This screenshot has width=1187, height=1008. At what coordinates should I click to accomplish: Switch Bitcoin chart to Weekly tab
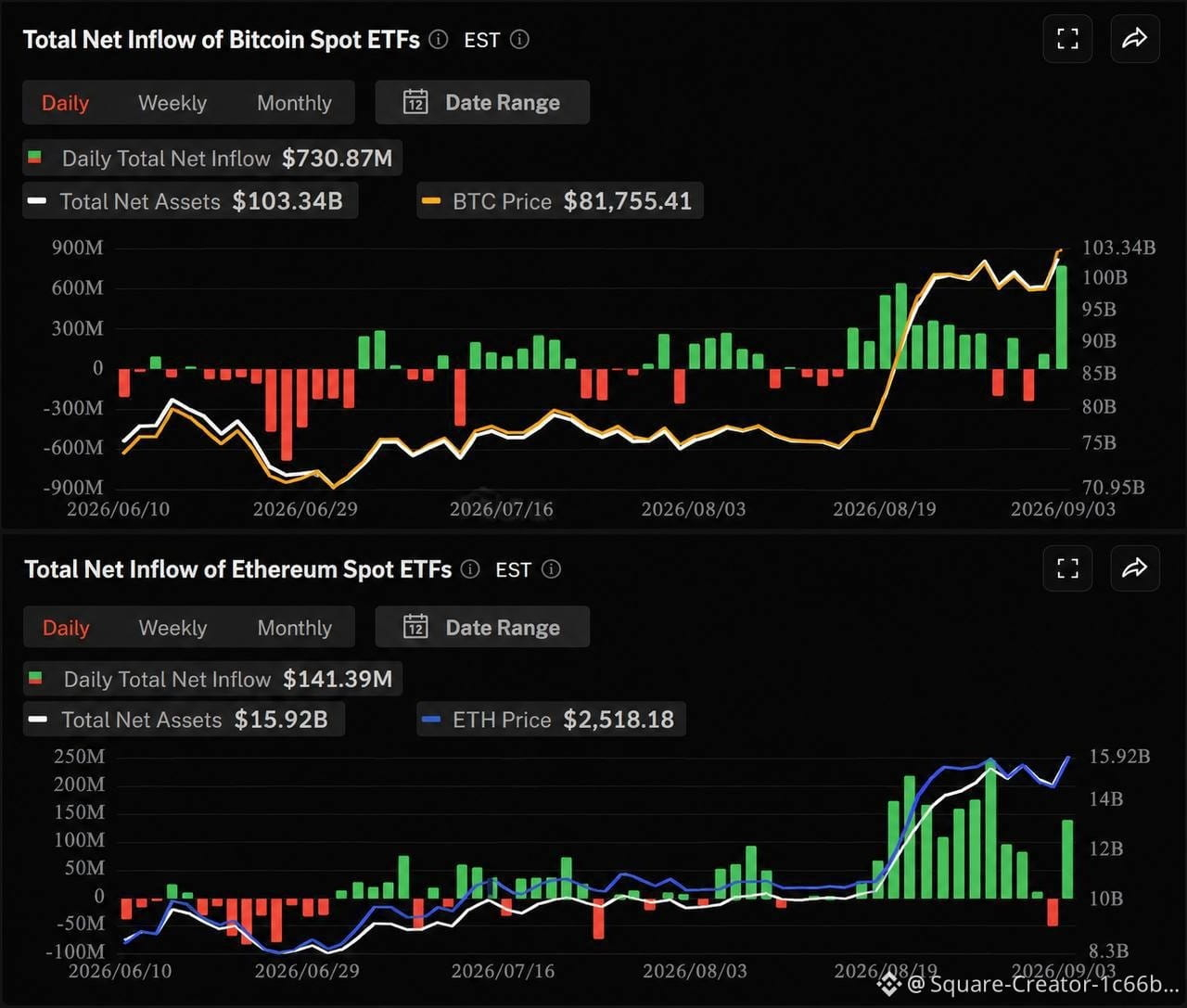(172, 103)
